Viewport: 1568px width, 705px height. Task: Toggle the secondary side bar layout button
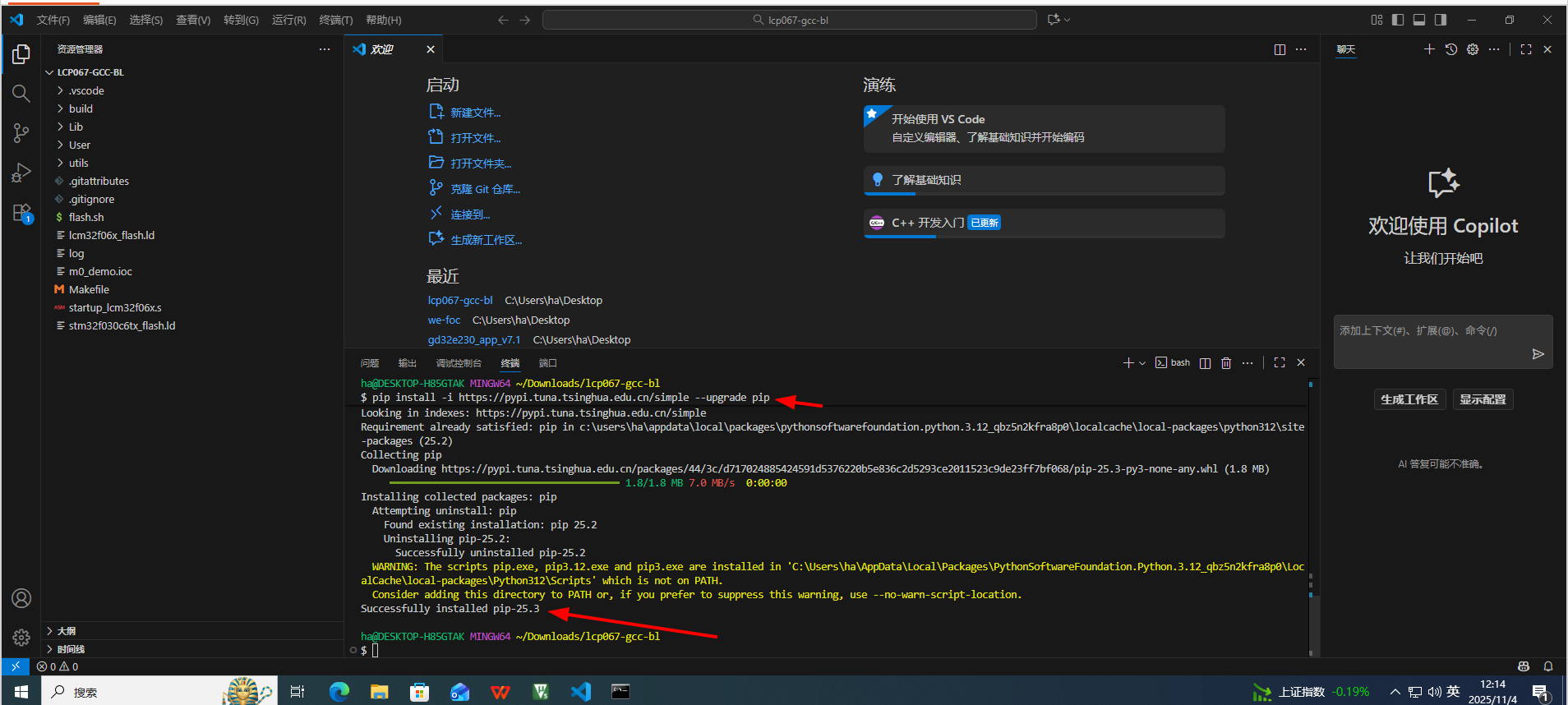[1441, 20]
